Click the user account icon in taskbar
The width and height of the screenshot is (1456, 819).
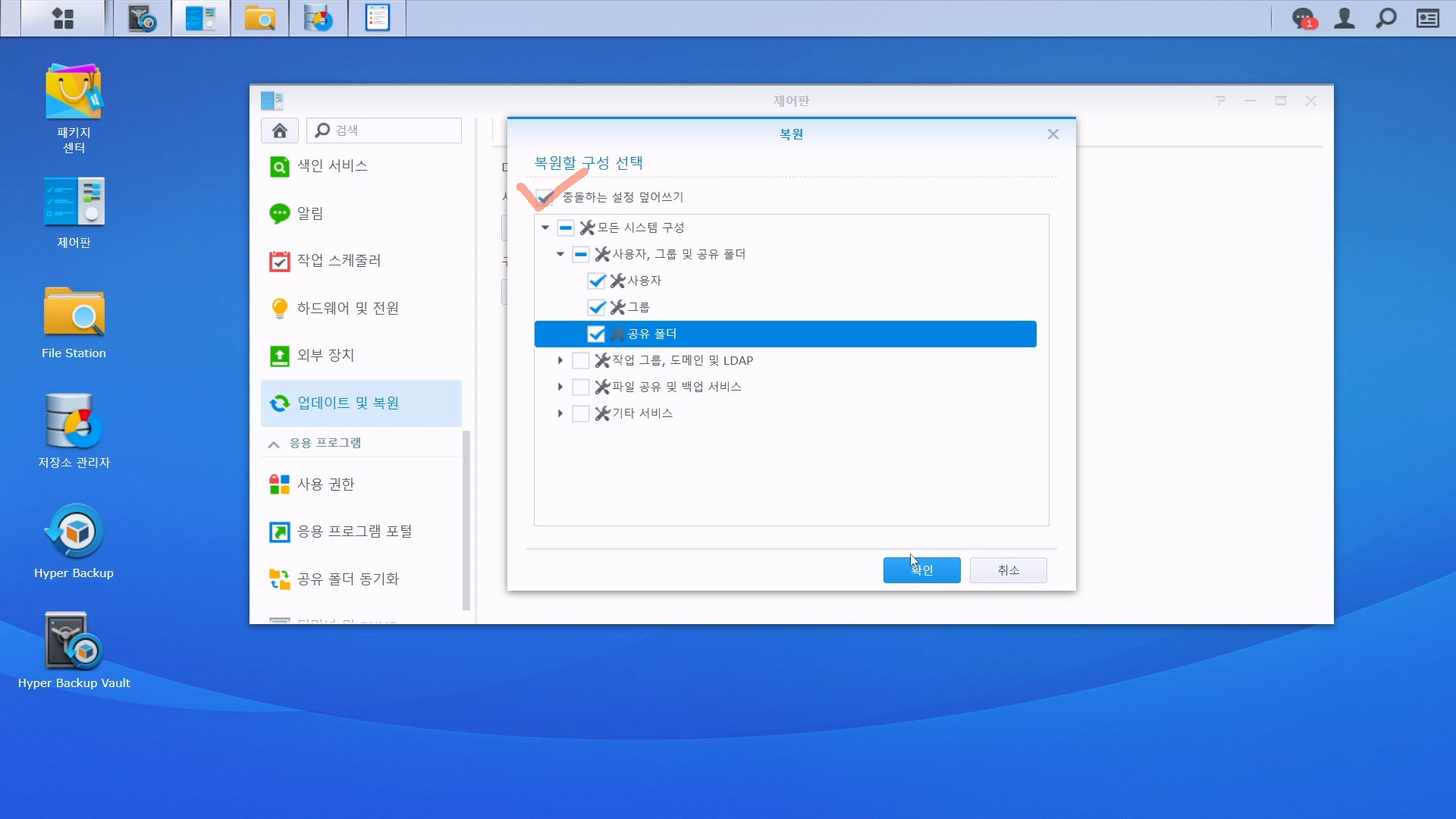(x=1345, y=18)
